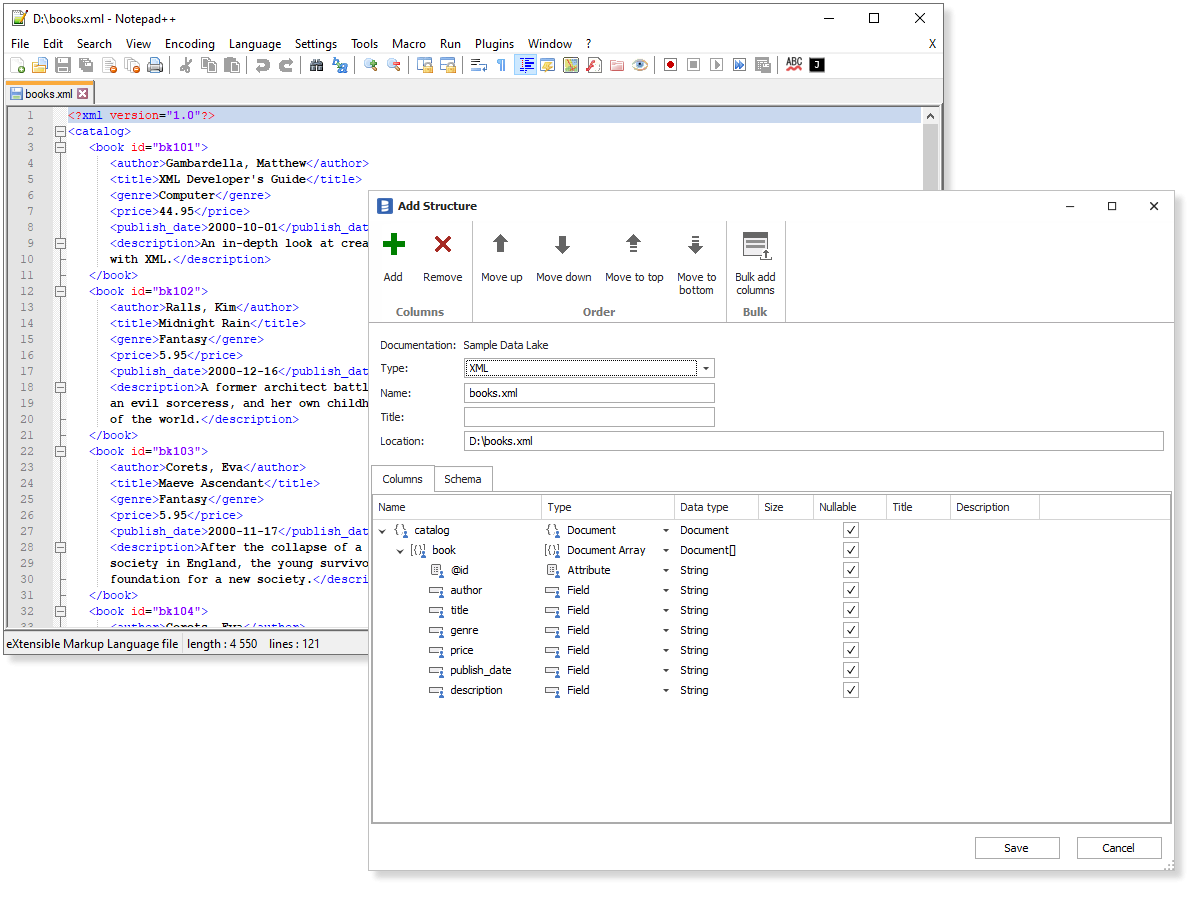
Task: Click the Print icon in Notepad++ toolbar
Action: pyautogui.click(x=155, y=65)
